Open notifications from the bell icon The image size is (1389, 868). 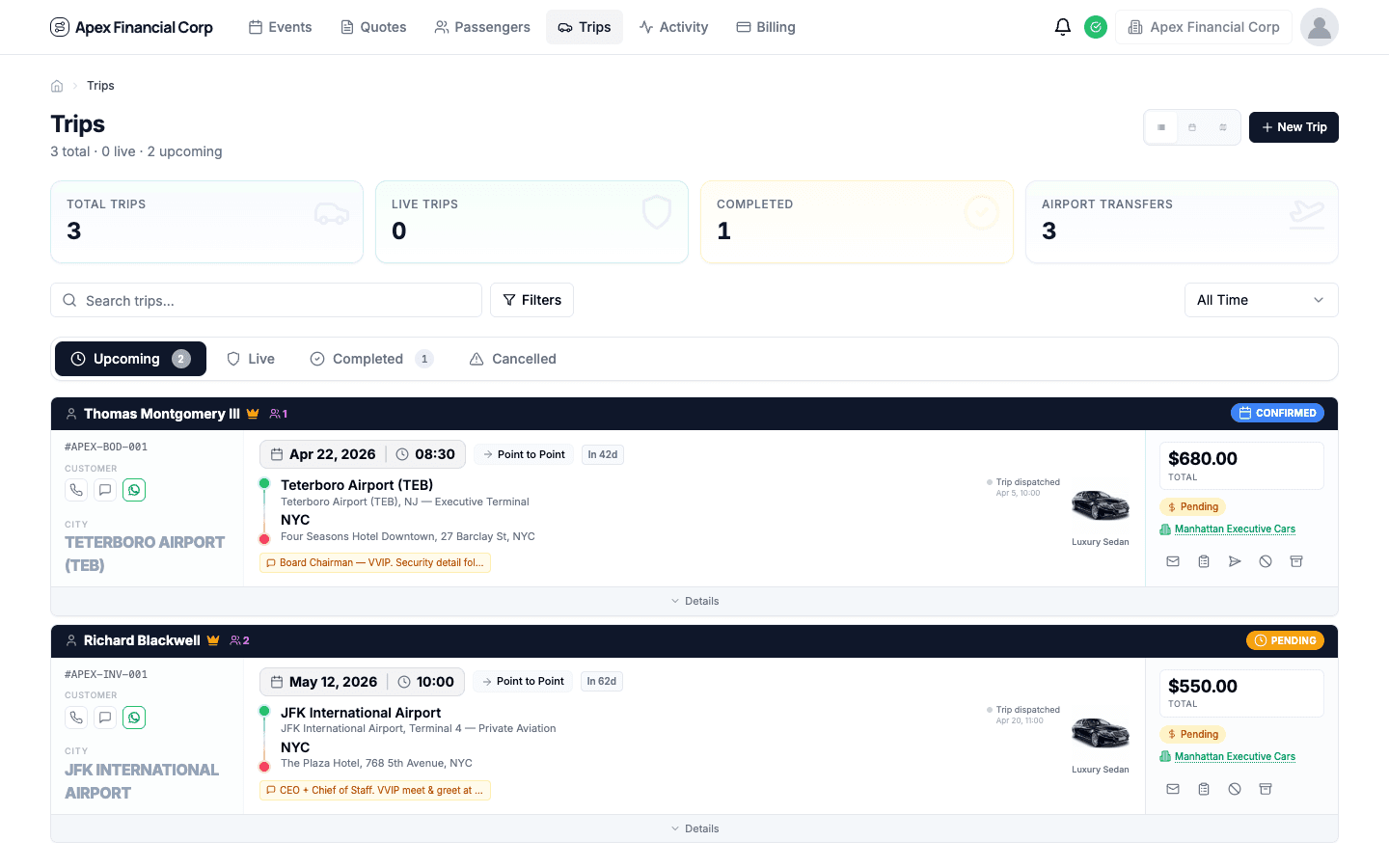pos(1063,26)
